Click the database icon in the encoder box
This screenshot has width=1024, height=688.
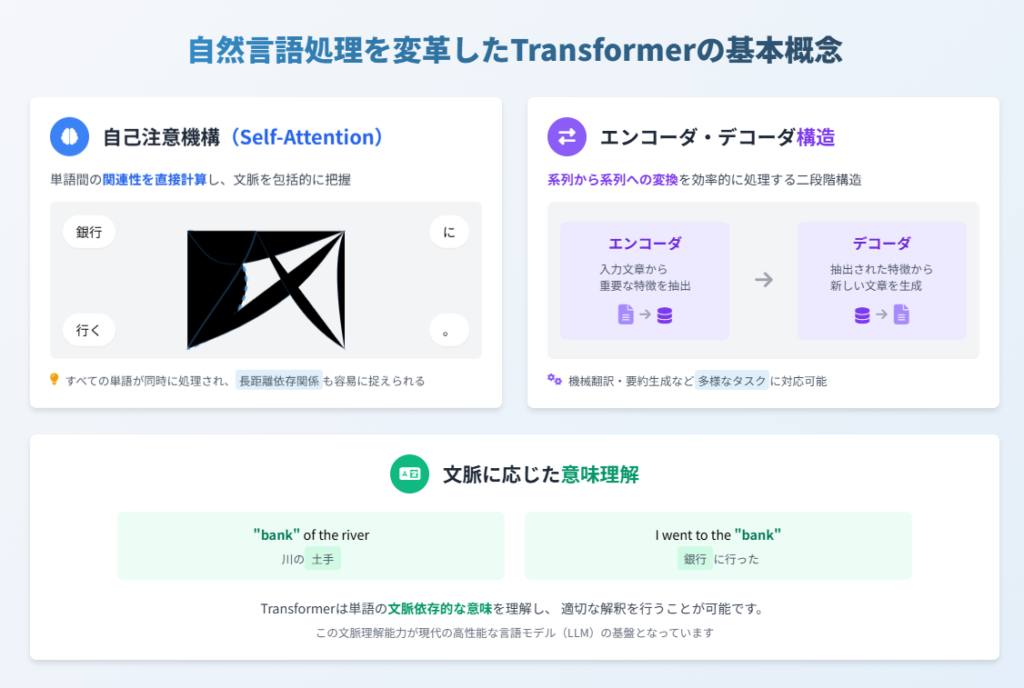click(x=665, y=315)
